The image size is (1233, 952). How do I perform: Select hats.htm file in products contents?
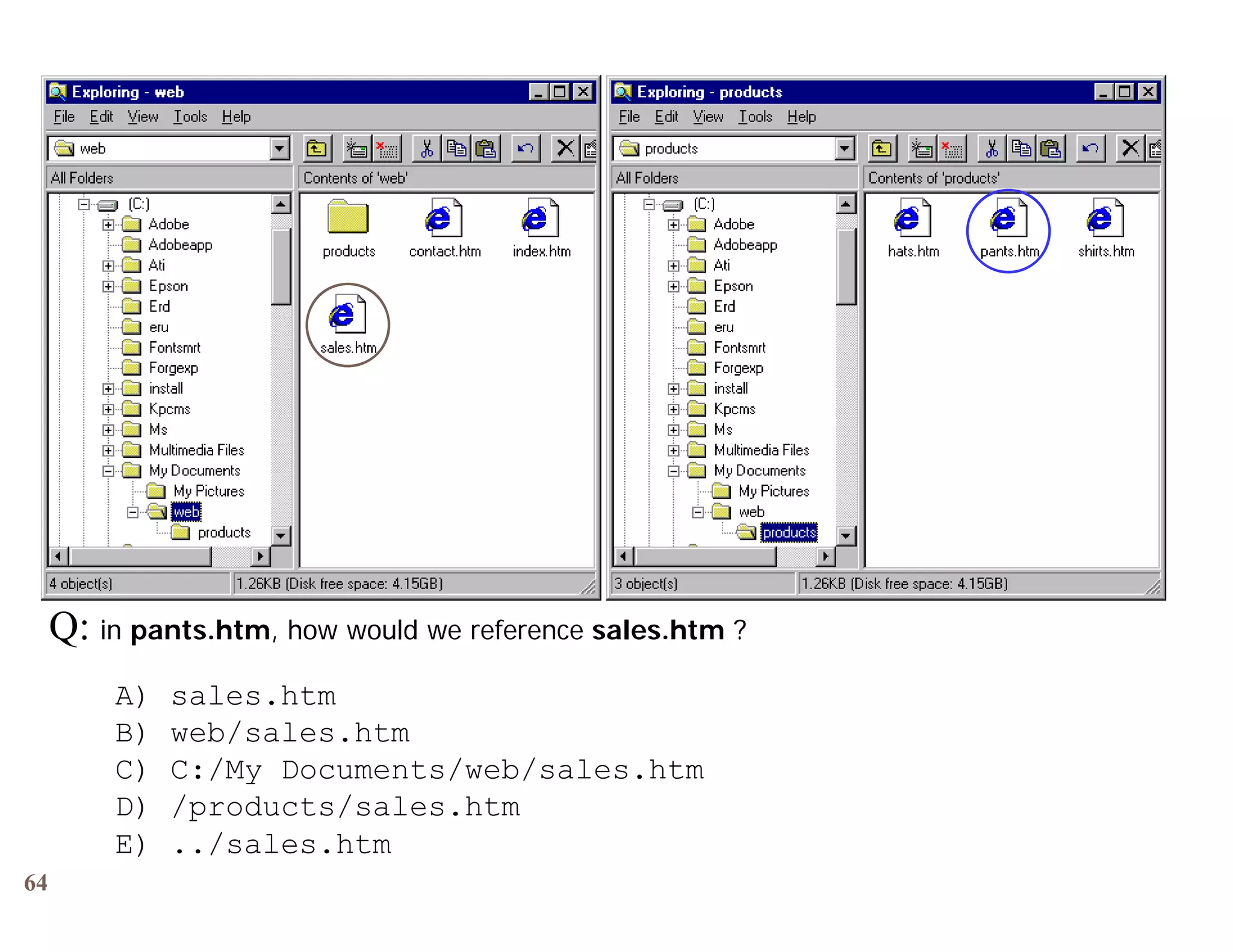pos(913,229)
